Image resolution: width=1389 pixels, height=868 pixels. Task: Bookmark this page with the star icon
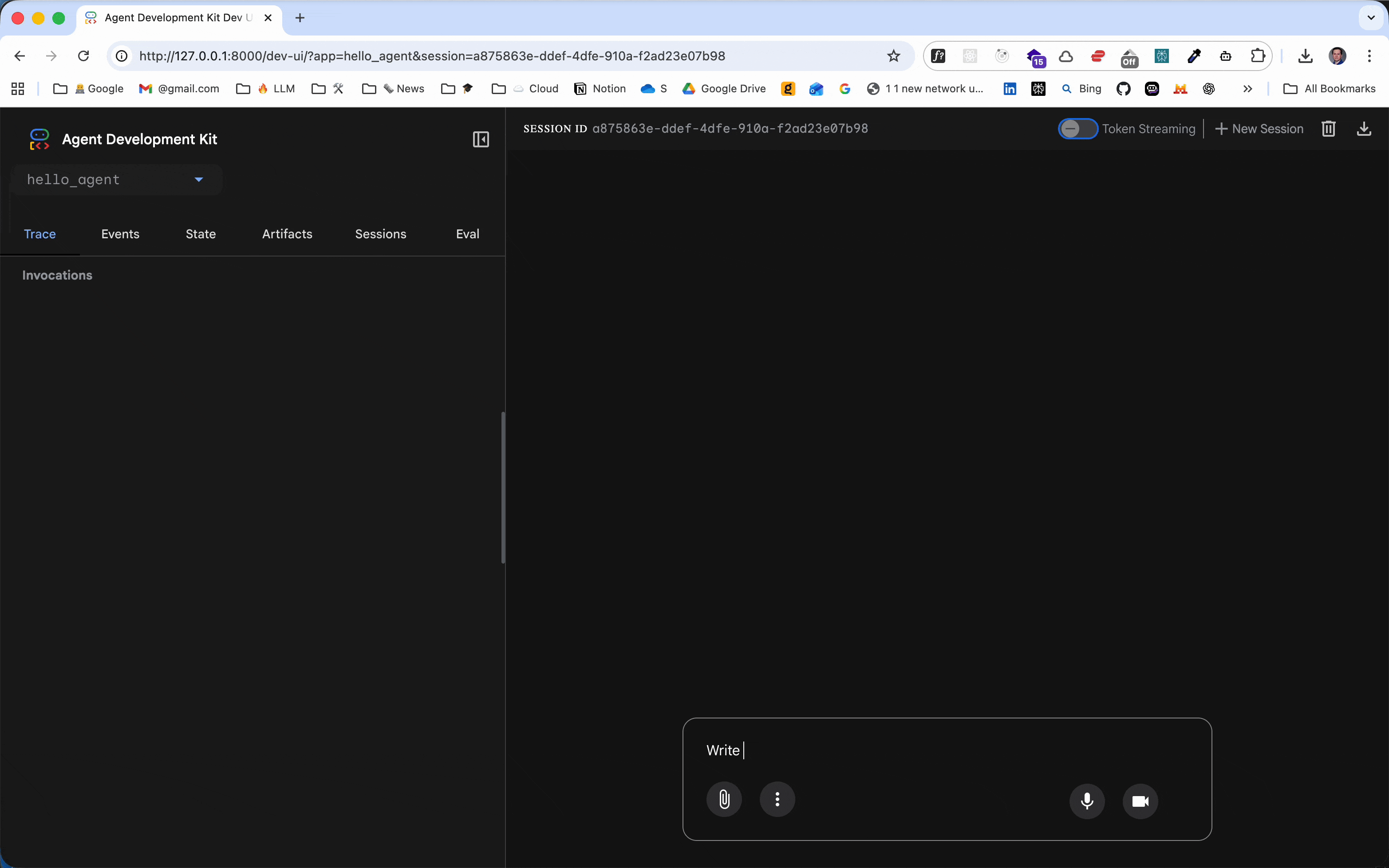[x=893, y=55]
